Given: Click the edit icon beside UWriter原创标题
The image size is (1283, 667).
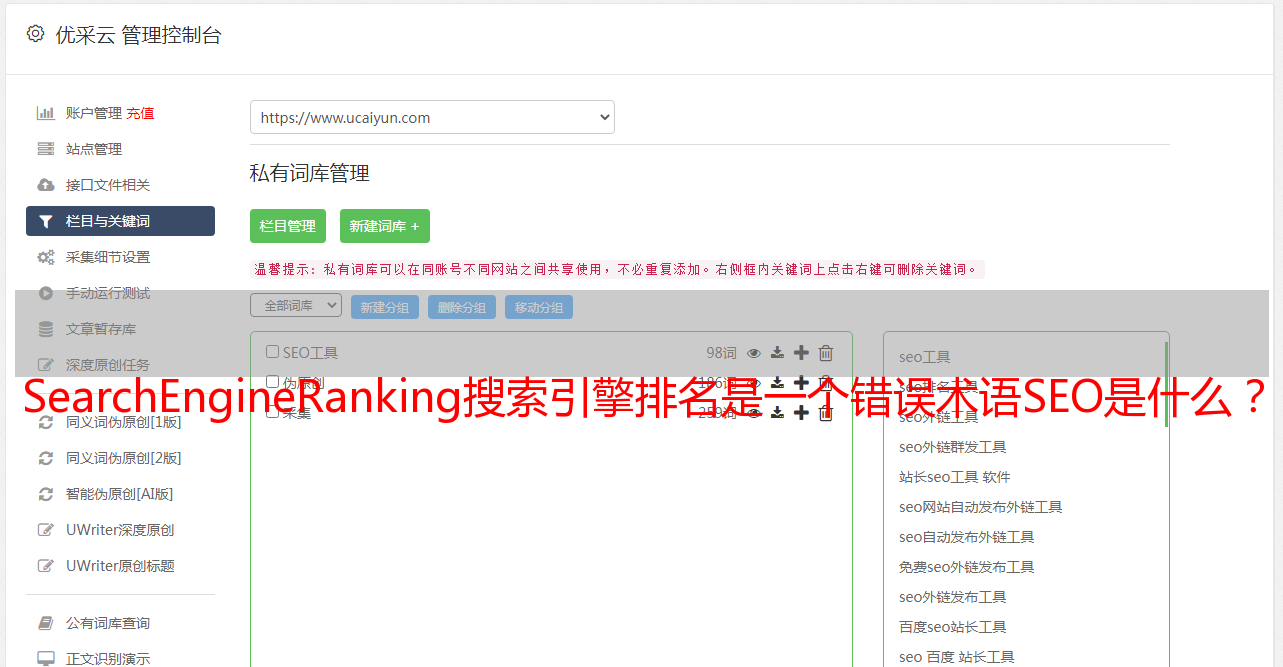Looking at the screenshot, I should (x=46, y=566).
